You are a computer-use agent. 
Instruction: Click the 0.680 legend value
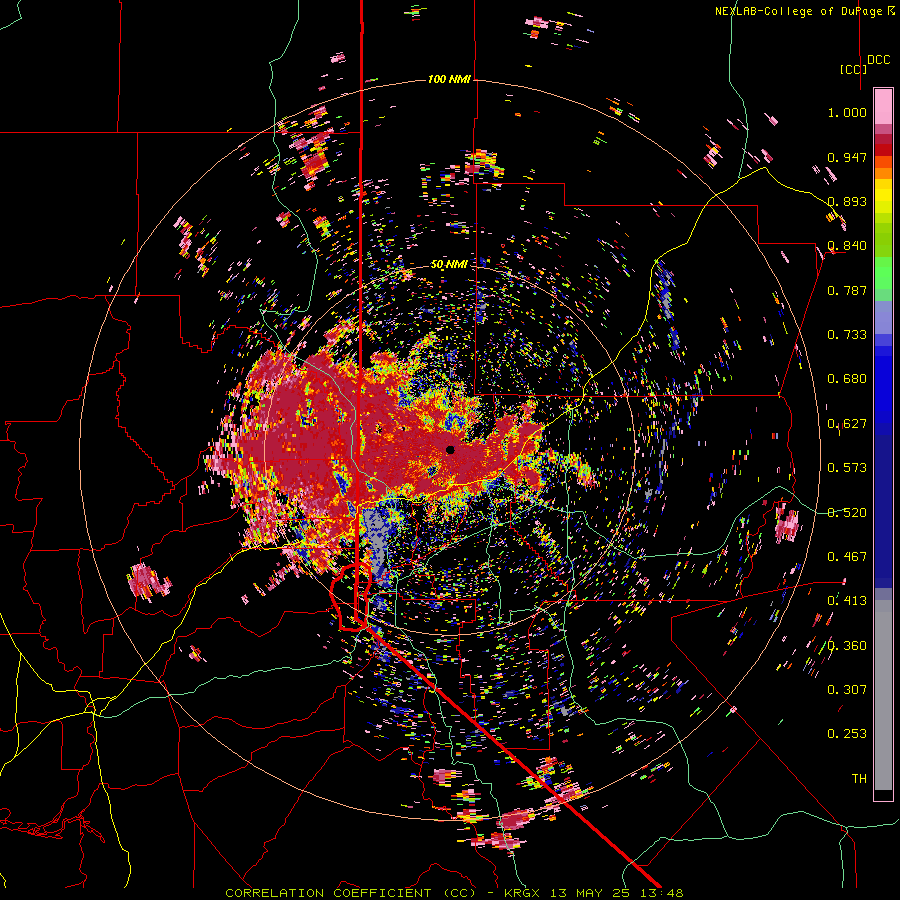pos(847,379)
